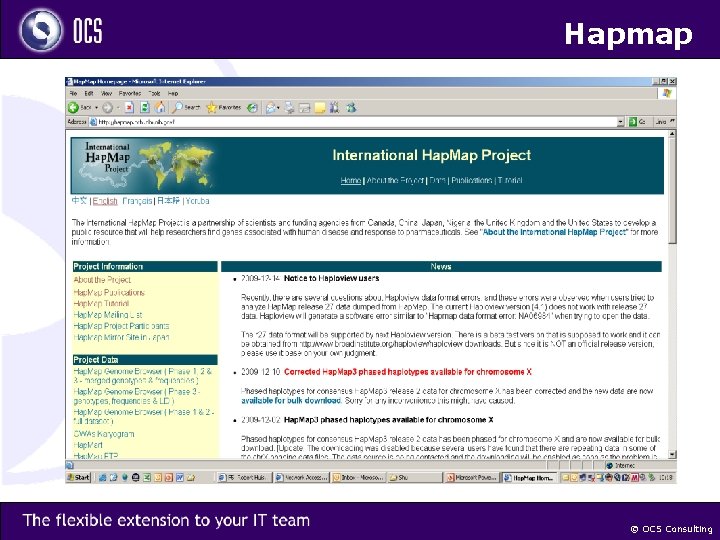Open the View menu
This screenshot has width=720, height=540.
pos(107,93)
